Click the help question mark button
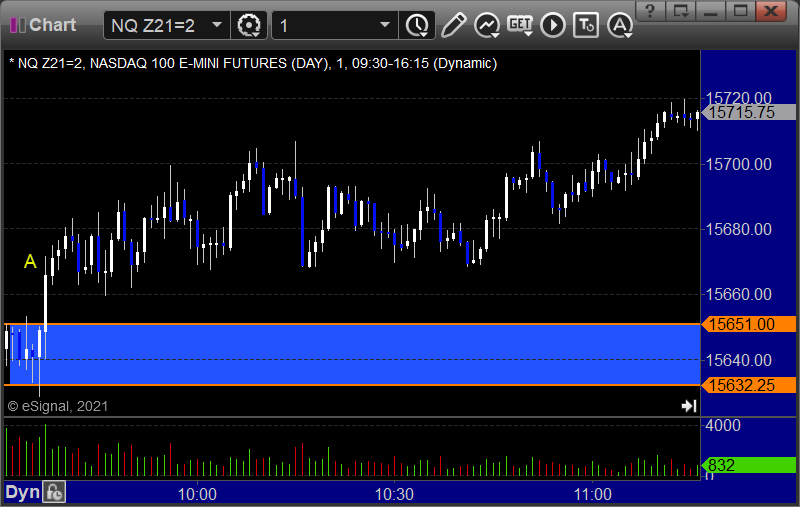Image resolution: width=800 pixels, height=507 pixels. pyautogui.click(x=650, y=11)
